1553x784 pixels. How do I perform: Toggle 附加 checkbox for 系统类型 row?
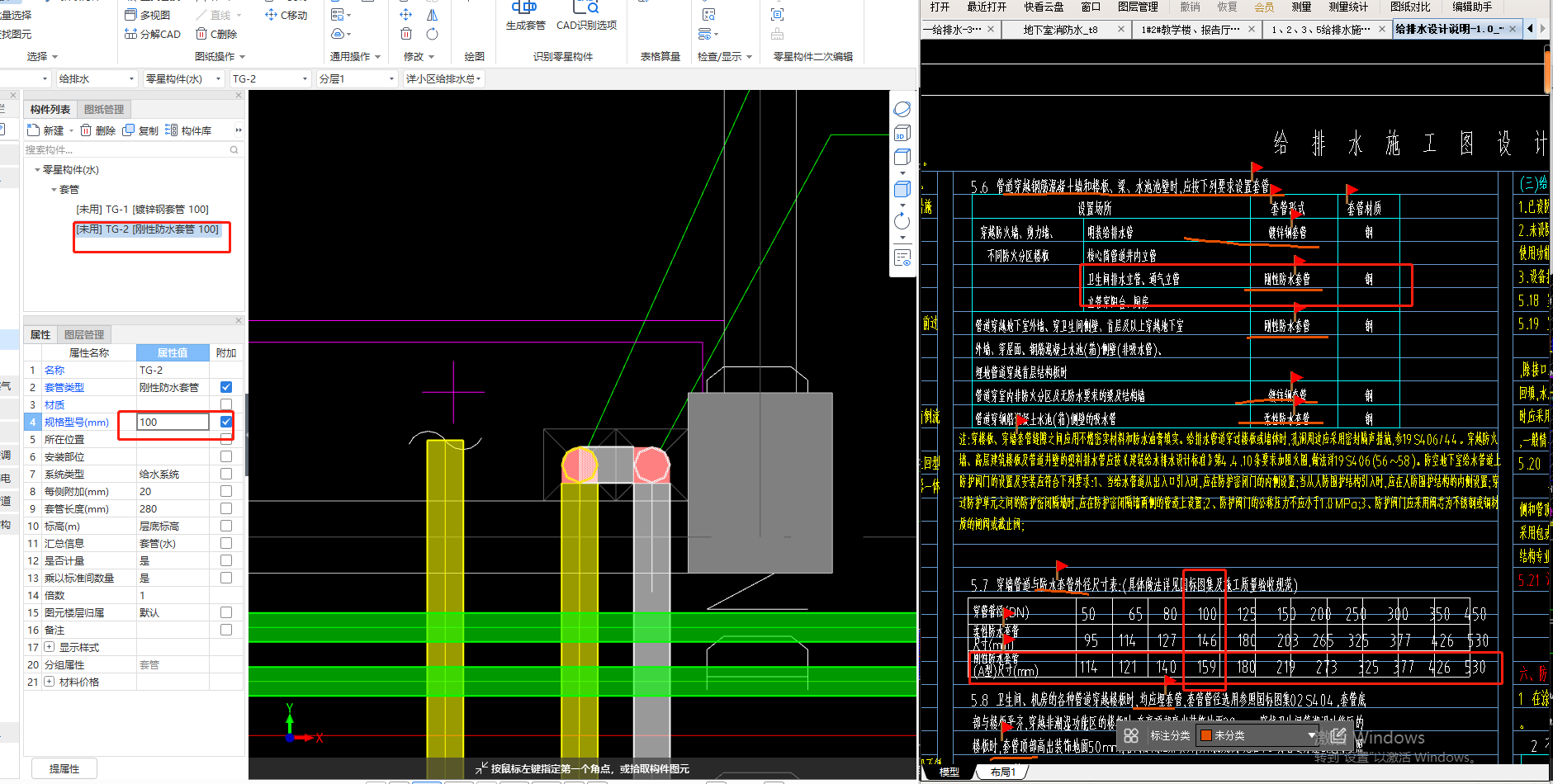pyautogui.click(x=226, y=474)
